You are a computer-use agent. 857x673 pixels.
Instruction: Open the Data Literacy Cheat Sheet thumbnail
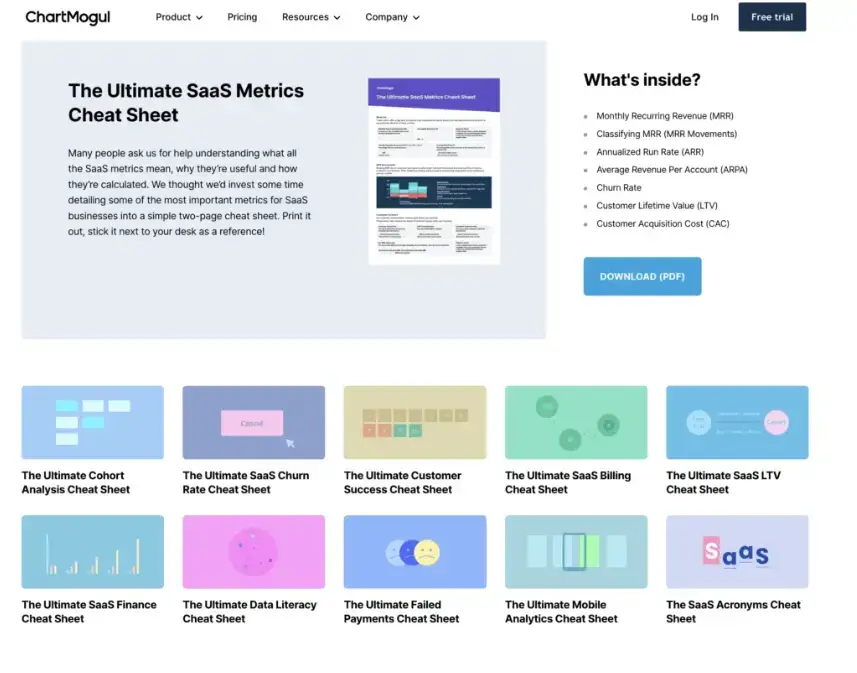click(x=253, y=551)
